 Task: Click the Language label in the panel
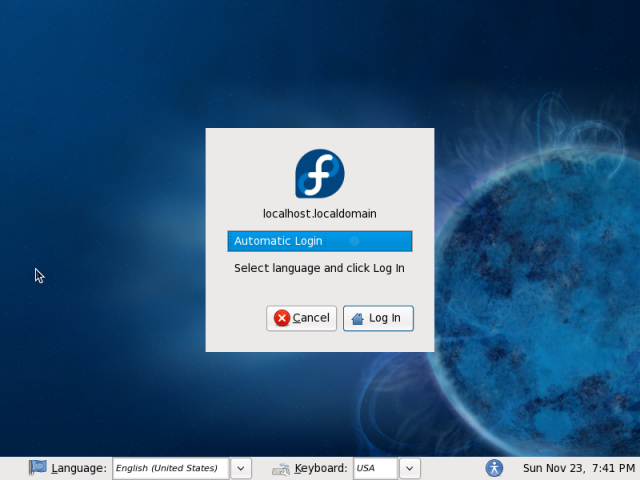tap(79, 468)
